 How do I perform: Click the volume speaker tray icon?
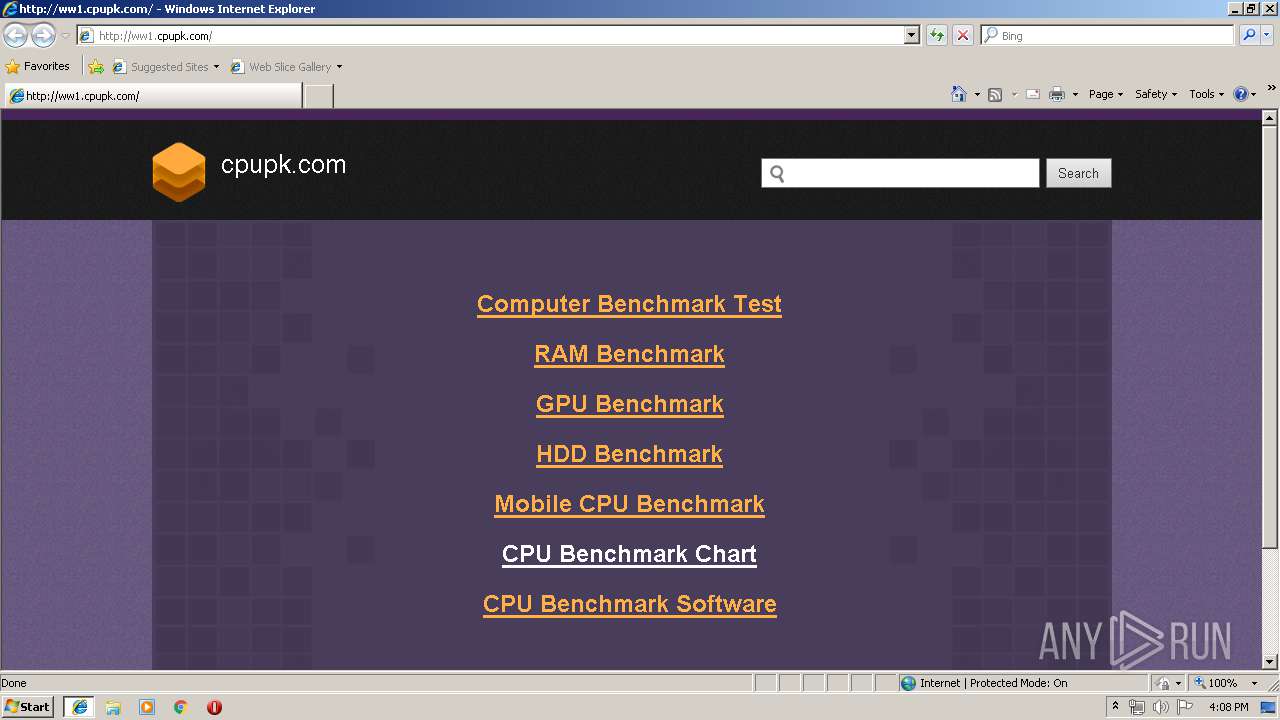[x=1160, y=707]
